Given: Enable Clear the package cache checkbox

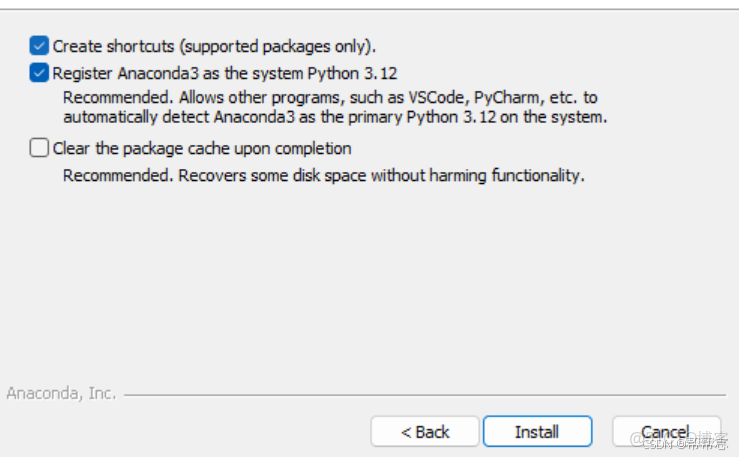Looking at the screenshot, I should coord(39,148).
